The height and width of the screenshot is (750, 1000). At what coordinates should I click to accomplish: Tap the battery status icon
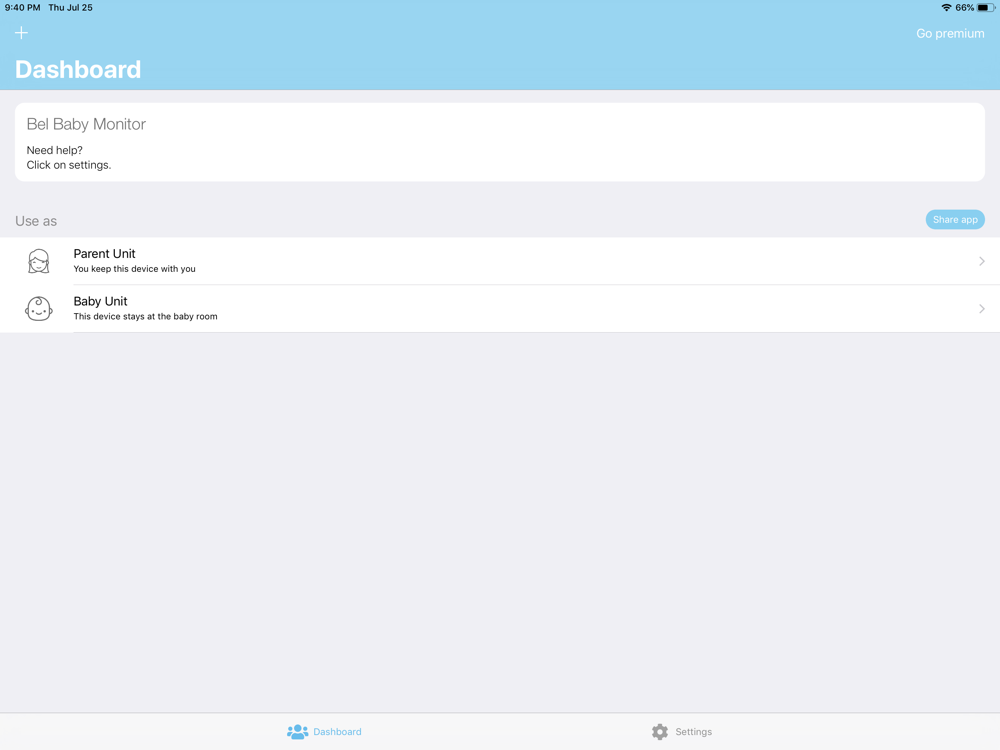(x=986, y=8)
